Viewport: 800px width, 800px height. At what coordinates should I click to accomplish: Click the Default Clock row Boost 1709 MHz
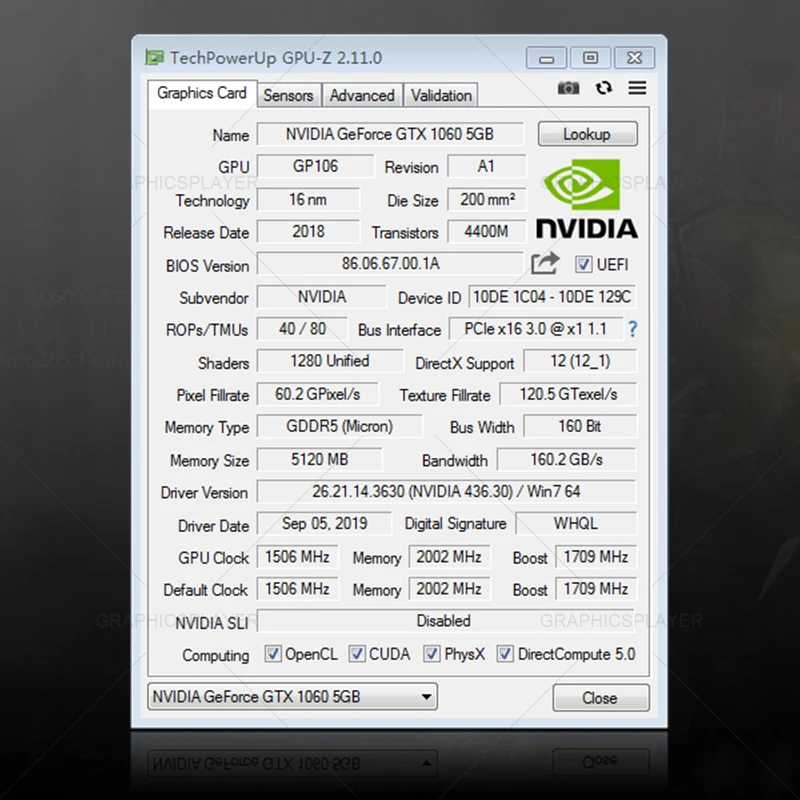pos(596,589)
